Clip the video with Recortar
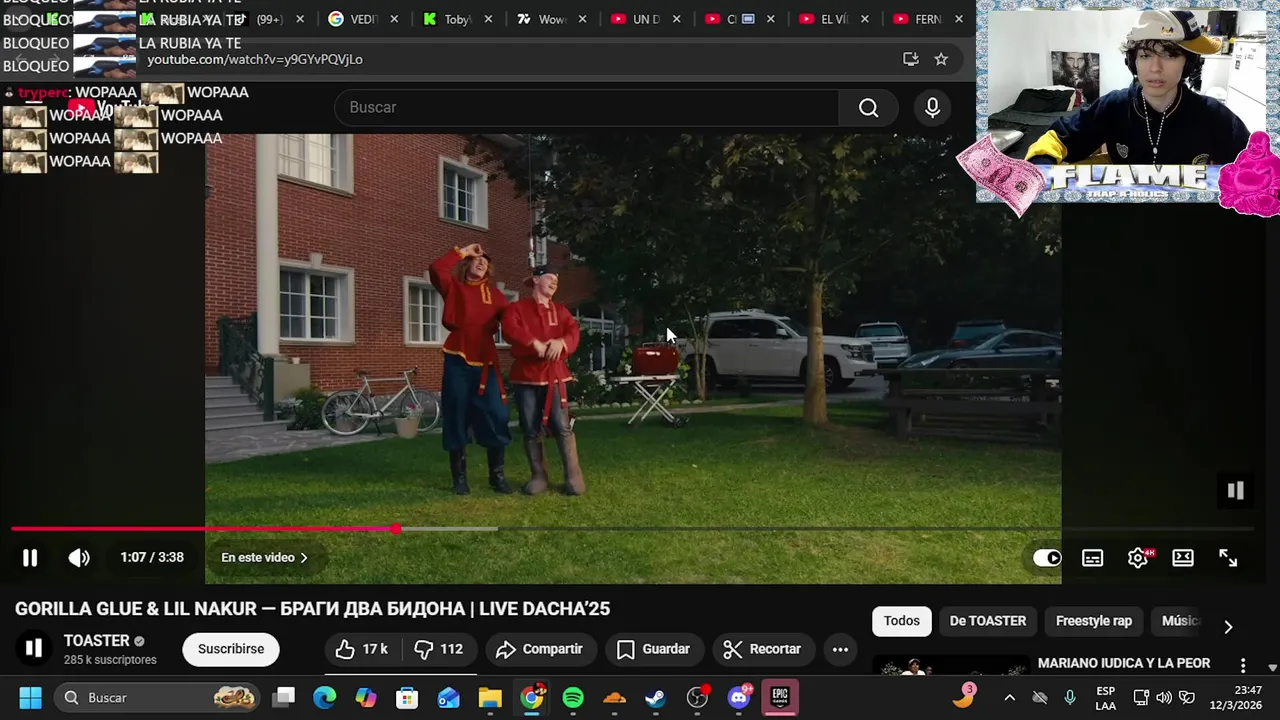This screenshot has width=1280, height=720. (762, 649)
